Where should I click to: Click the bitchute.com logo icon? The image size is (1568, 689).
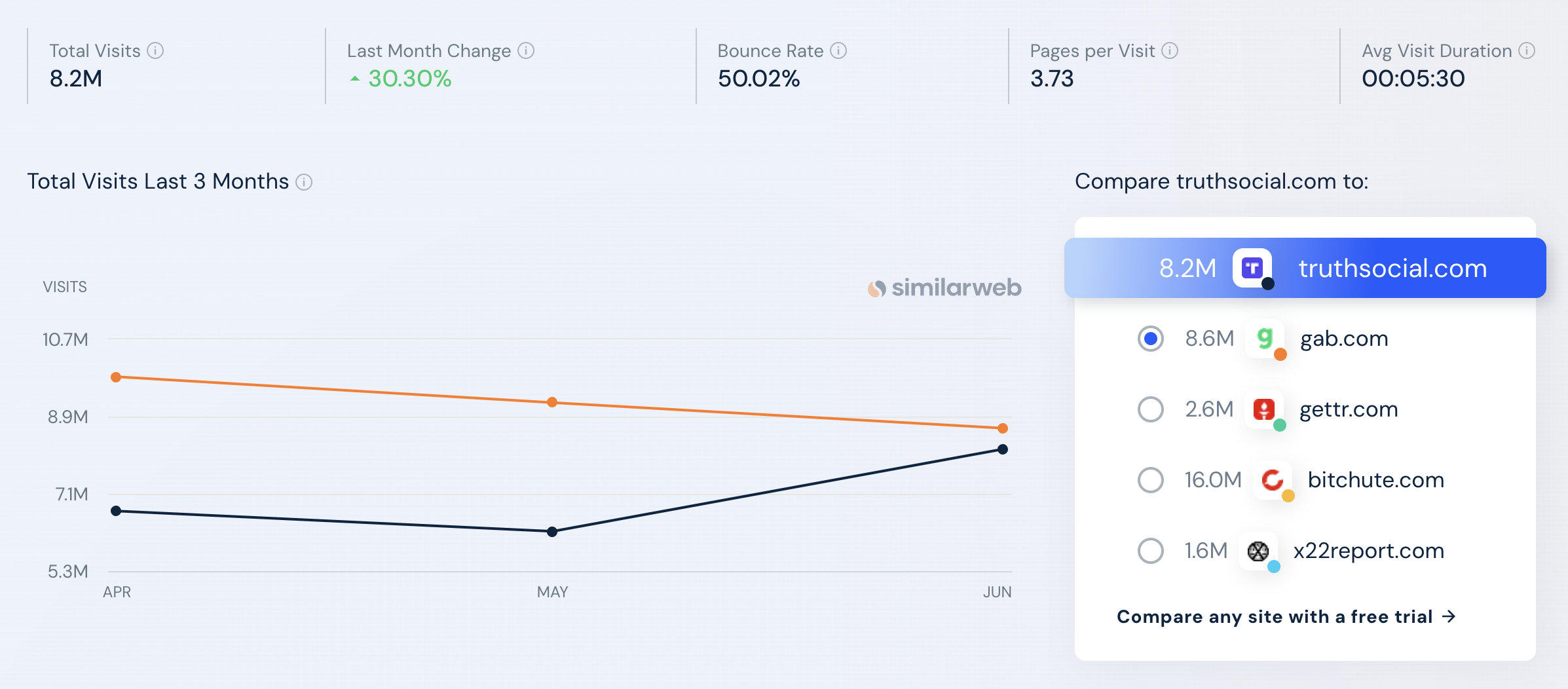pyautogui.click(x=1272, y=480)
